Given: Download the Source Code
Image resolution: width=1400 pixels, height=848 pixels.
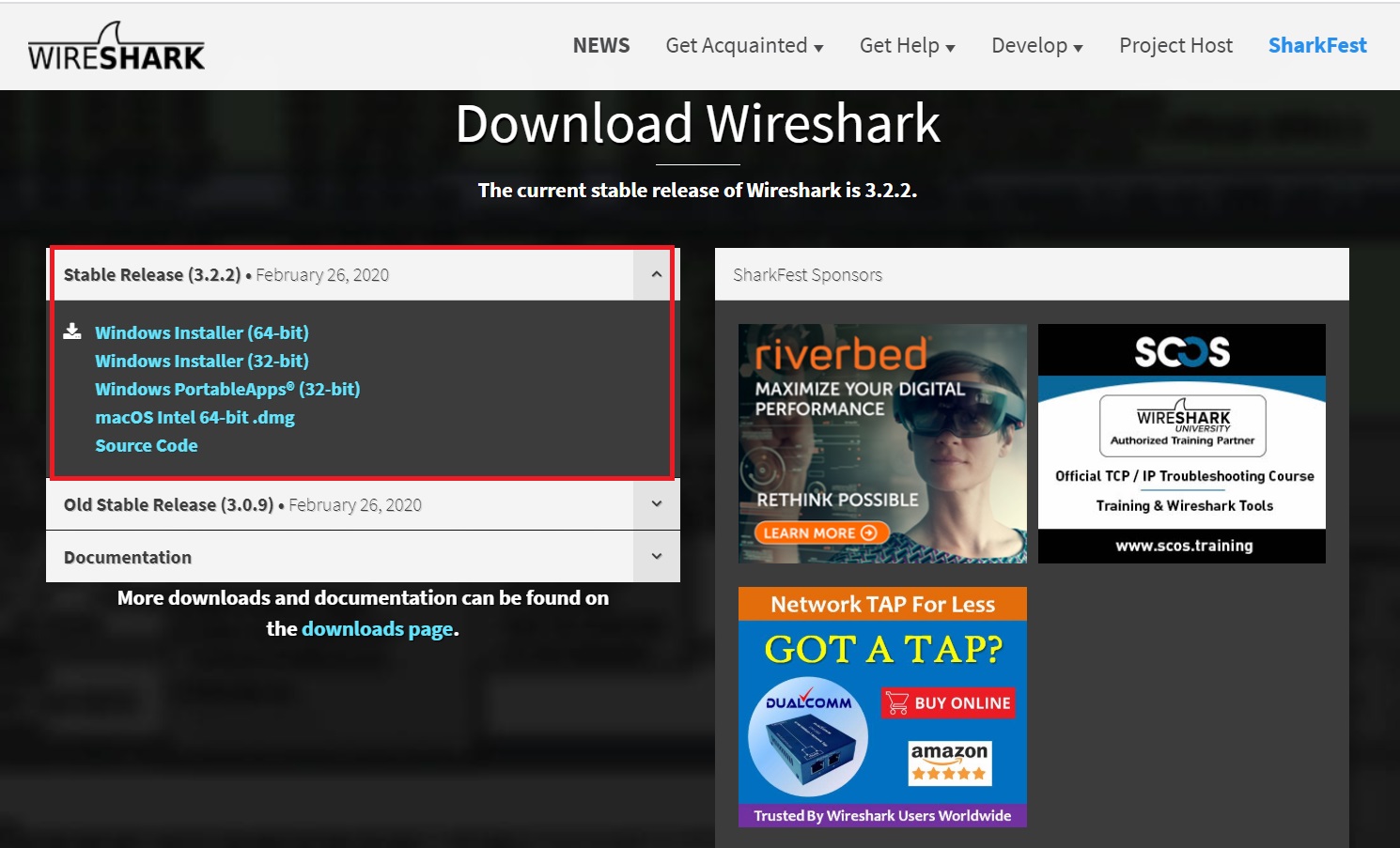Looking at the screenshot, I should click(146, 445).
